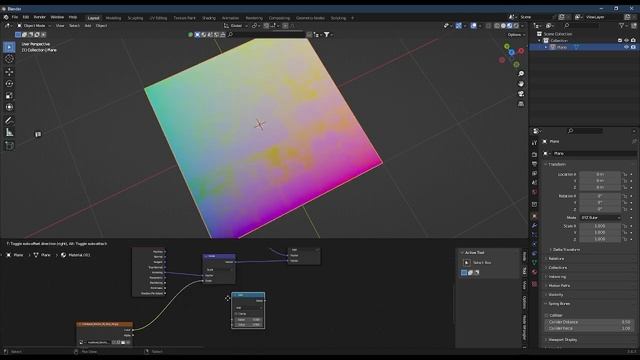
Task: Open the Tool properties tab icon
Action: [x=534, y=143]
